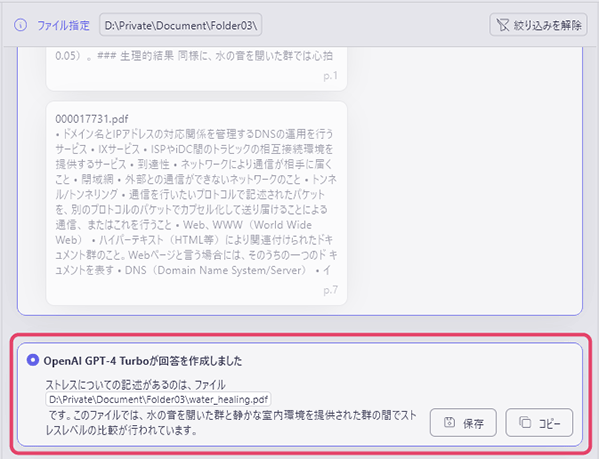The height and width of the screenshot is (460, 600).
Task: Click the upper card's 生理的結果 excerpt
Action: (194, 56)
